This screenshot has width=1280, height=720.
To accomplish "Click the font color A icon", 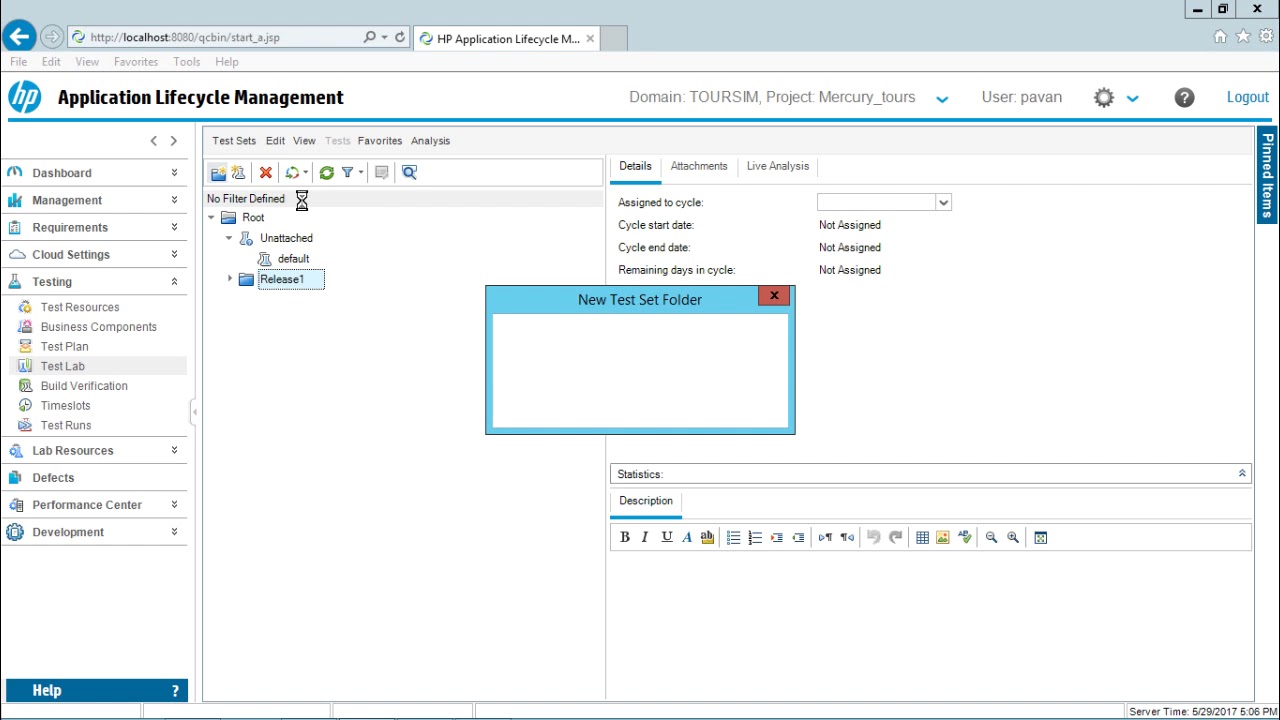I will pos(687,538).
